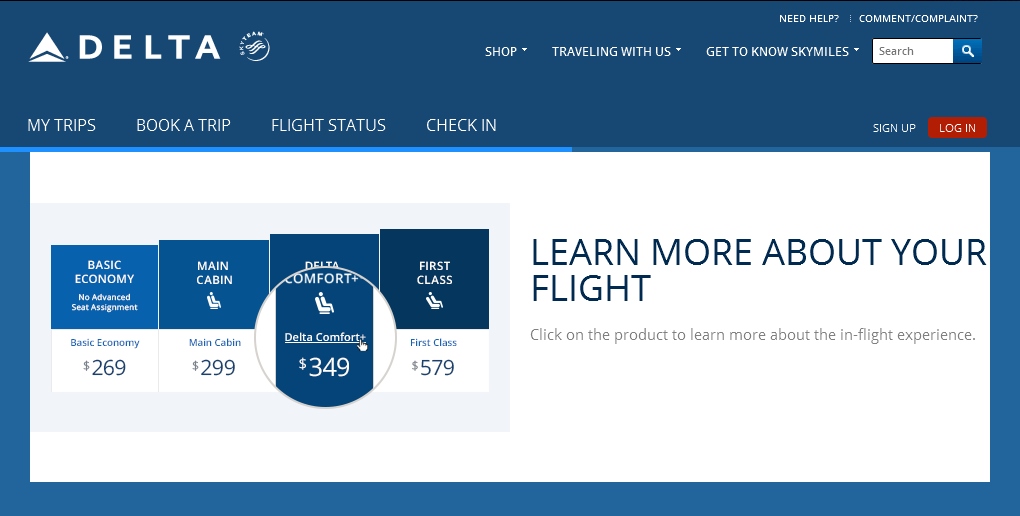Select the Flight Status tab

click(328, 125)
